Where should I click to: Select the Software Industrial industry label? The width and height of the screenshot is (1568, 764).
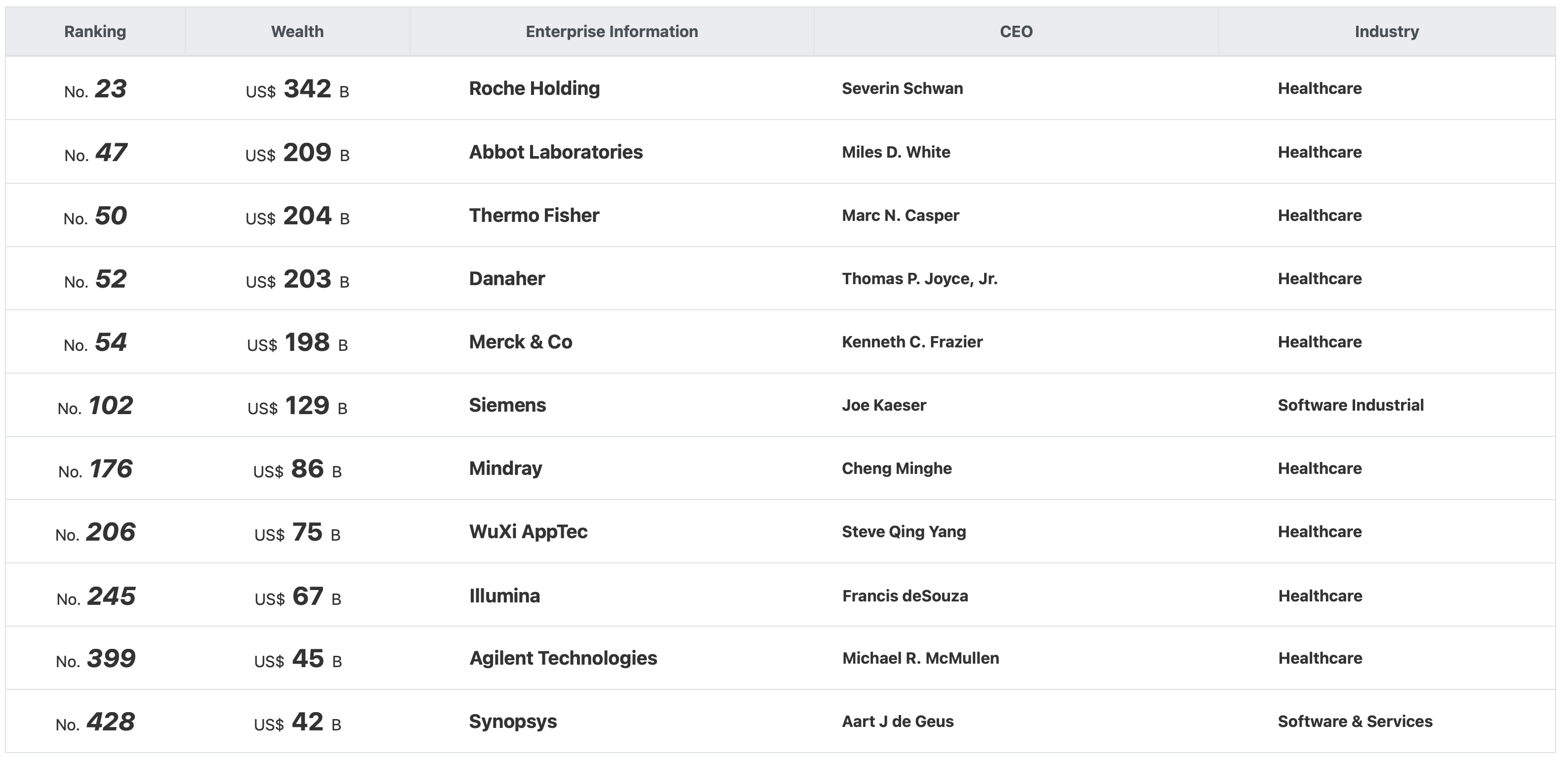[1350, 405]
